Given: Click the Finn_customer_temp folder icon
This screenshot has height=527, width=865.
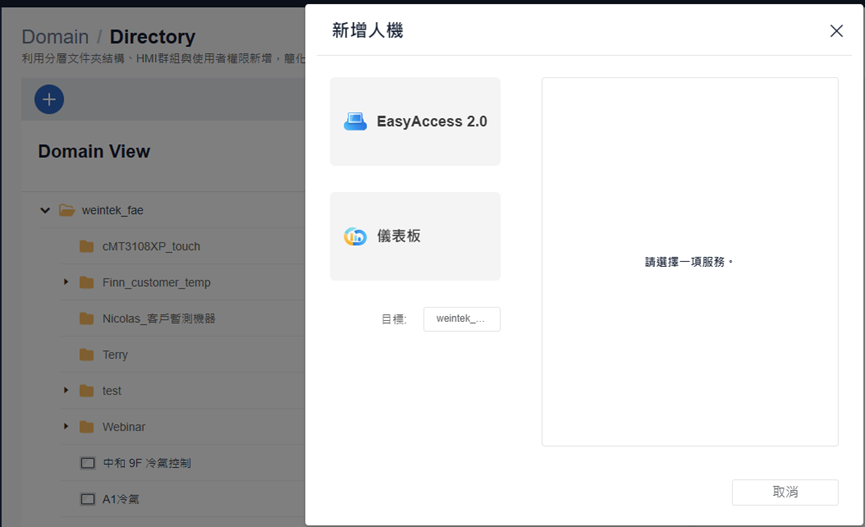Looking at the screenshot, I should (x=87, y=283).
